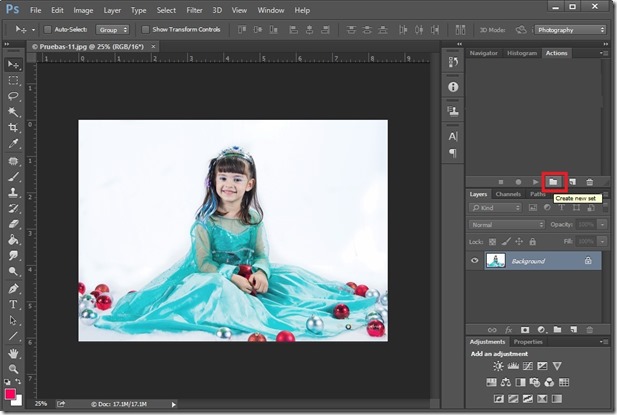Select the Brush tool

tap(13, 177)
